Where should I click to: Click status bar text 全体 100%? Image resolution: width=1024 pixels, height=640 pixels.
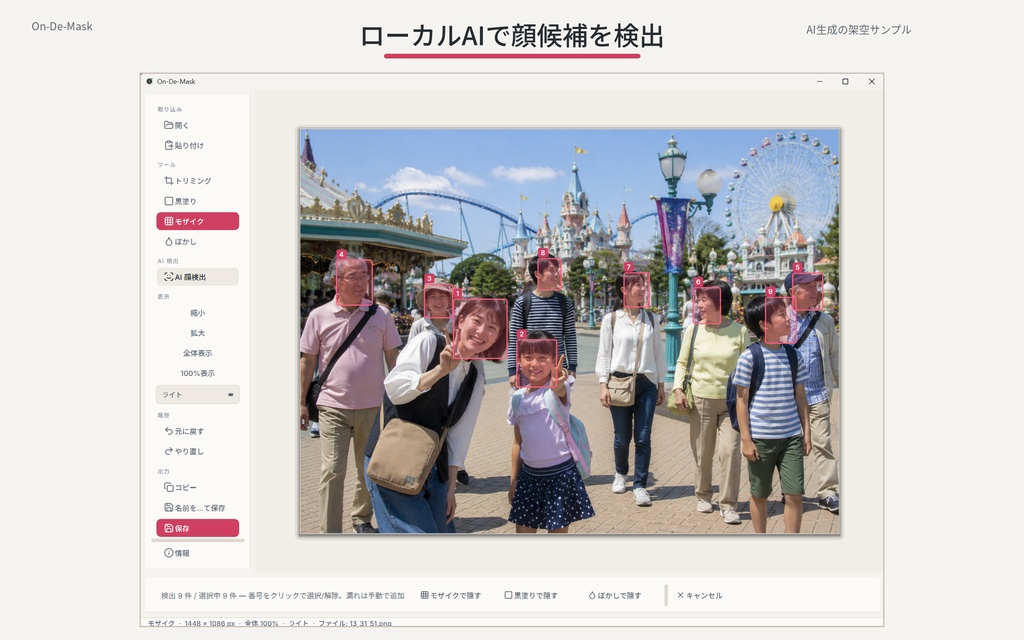(261, 623)
